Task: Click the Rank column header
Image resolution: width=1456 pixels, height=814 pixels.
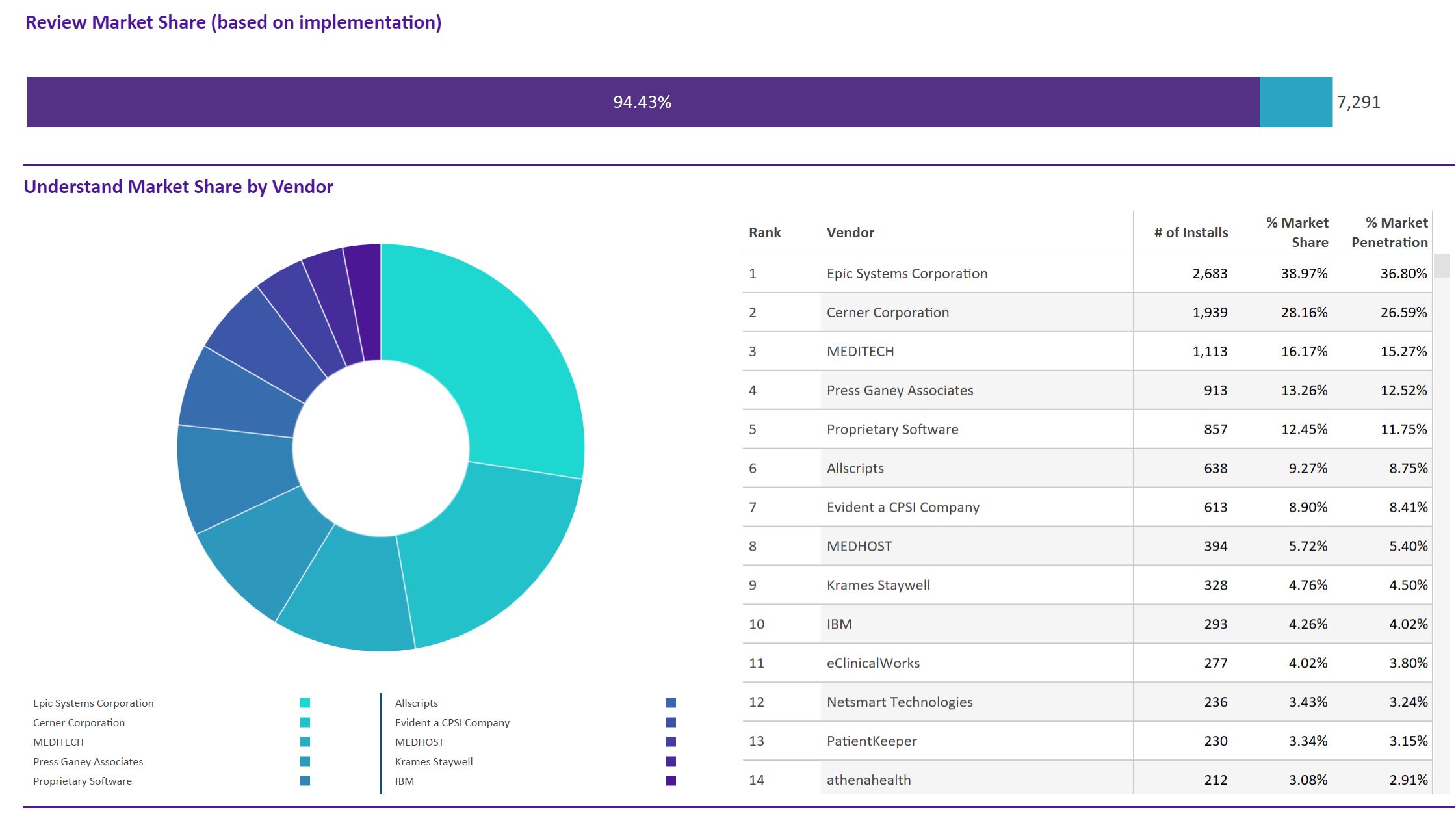Action: [764, 233]
